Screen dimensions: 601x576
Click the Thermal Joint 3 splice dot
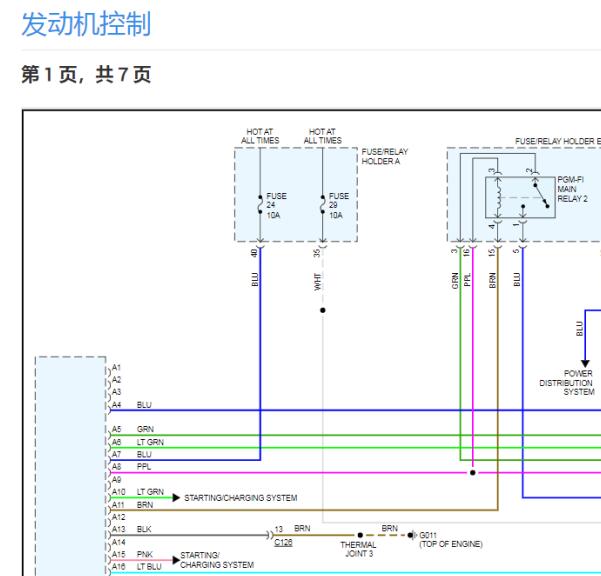(360, 535)
